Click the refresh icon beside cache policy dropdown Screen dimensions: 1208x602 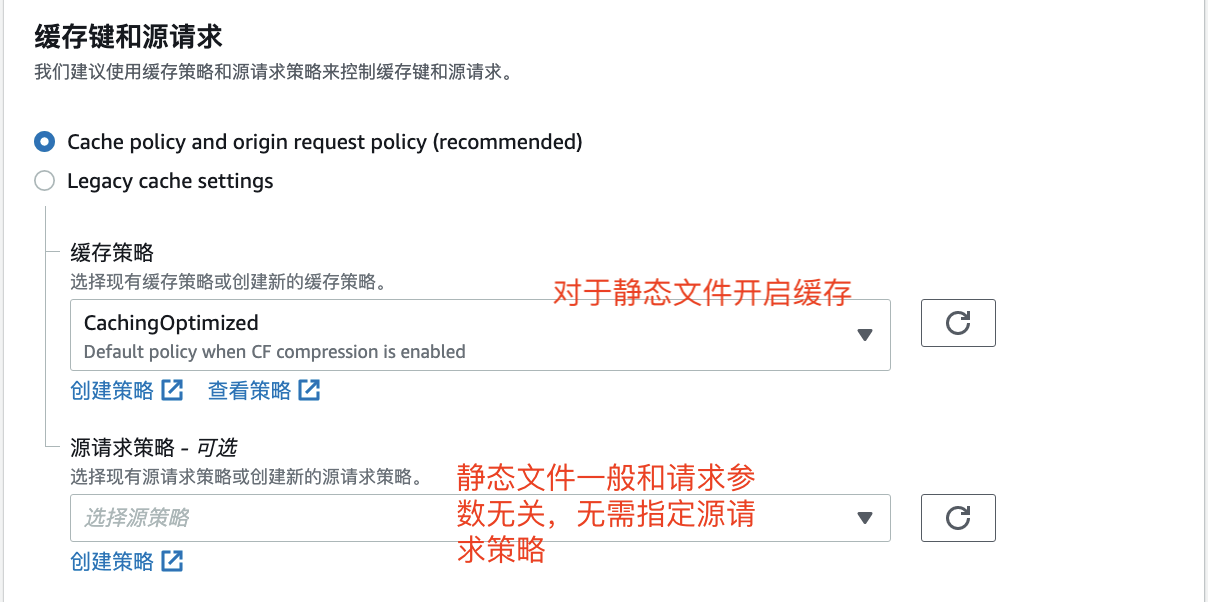[x=957, y=322]
